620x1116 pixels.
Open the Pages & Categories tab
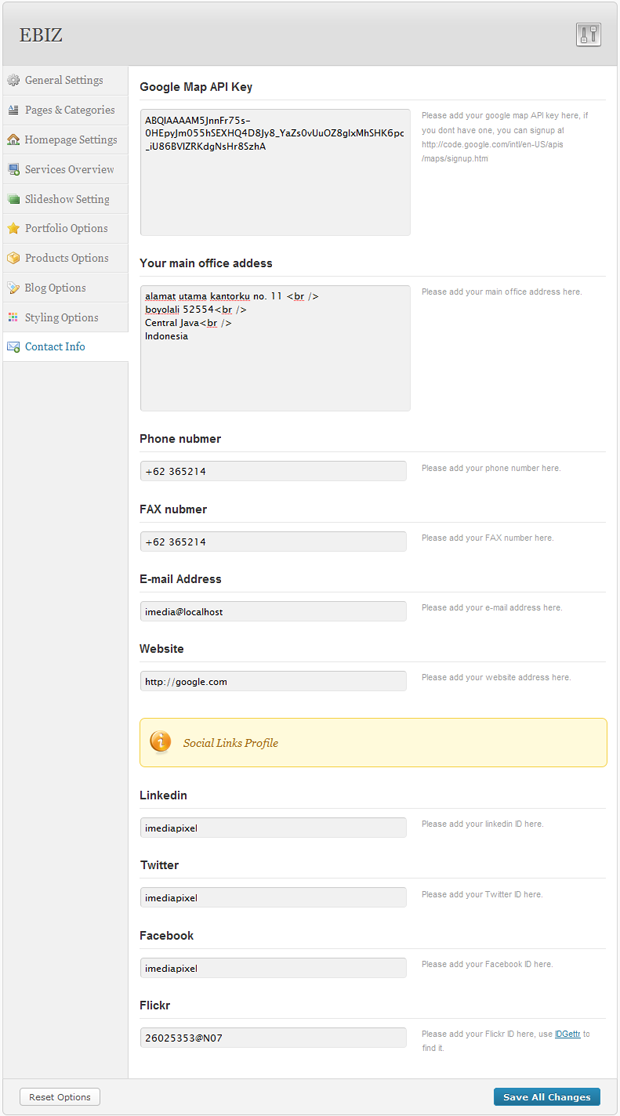point(69,110)
